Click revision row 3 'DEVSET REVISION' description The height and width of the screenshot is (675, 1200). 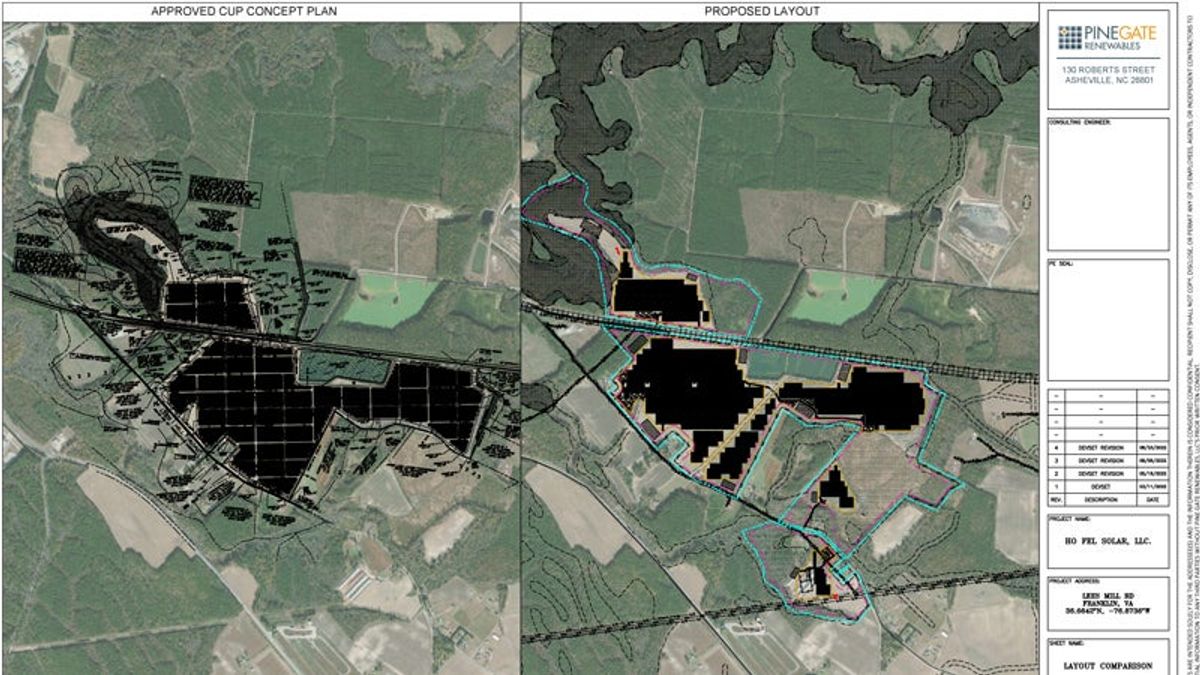coord(1102,462)
